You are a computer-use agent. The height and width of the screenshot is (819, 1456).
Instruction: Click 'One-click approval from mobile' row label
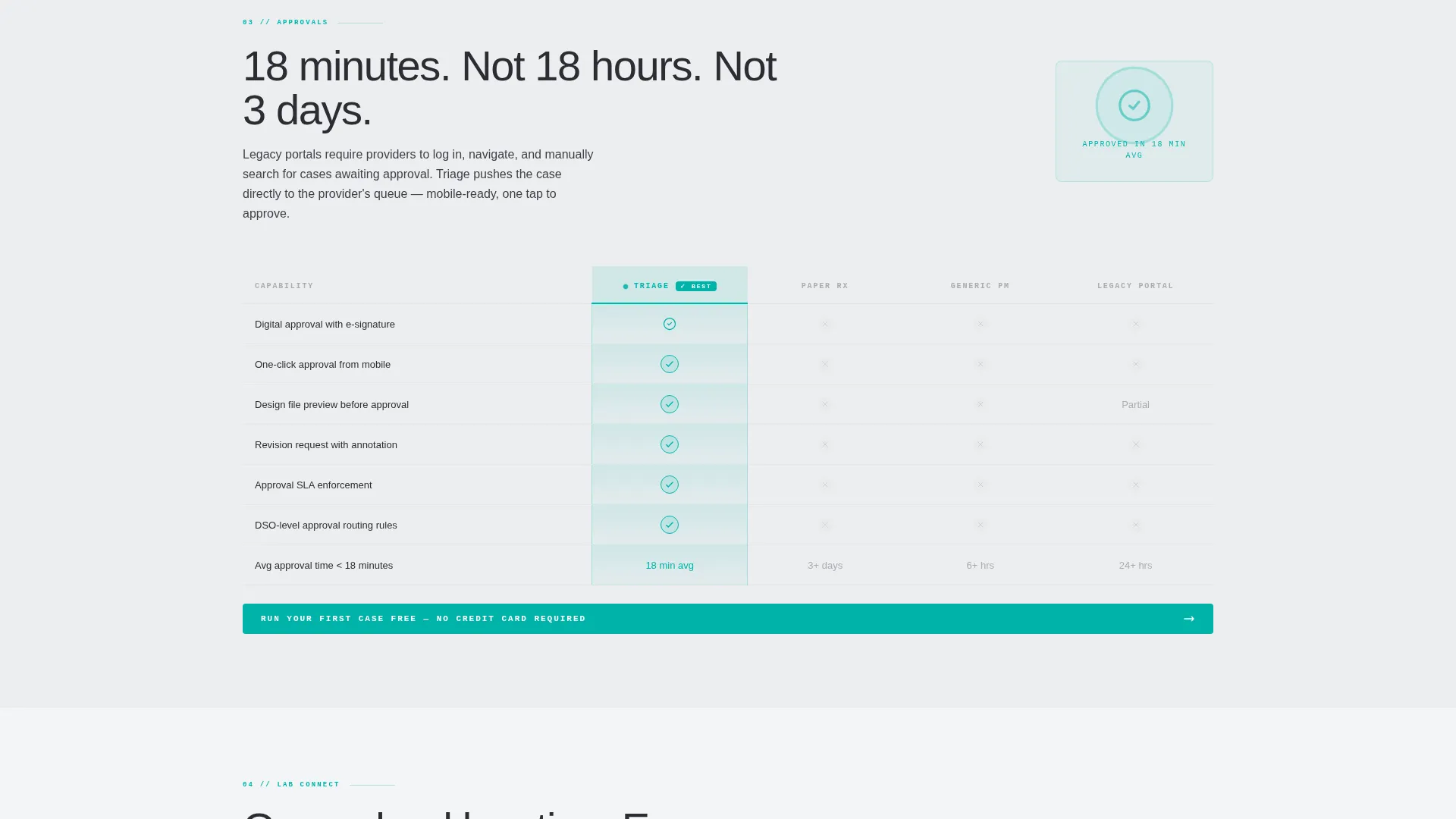coord(322,365)
